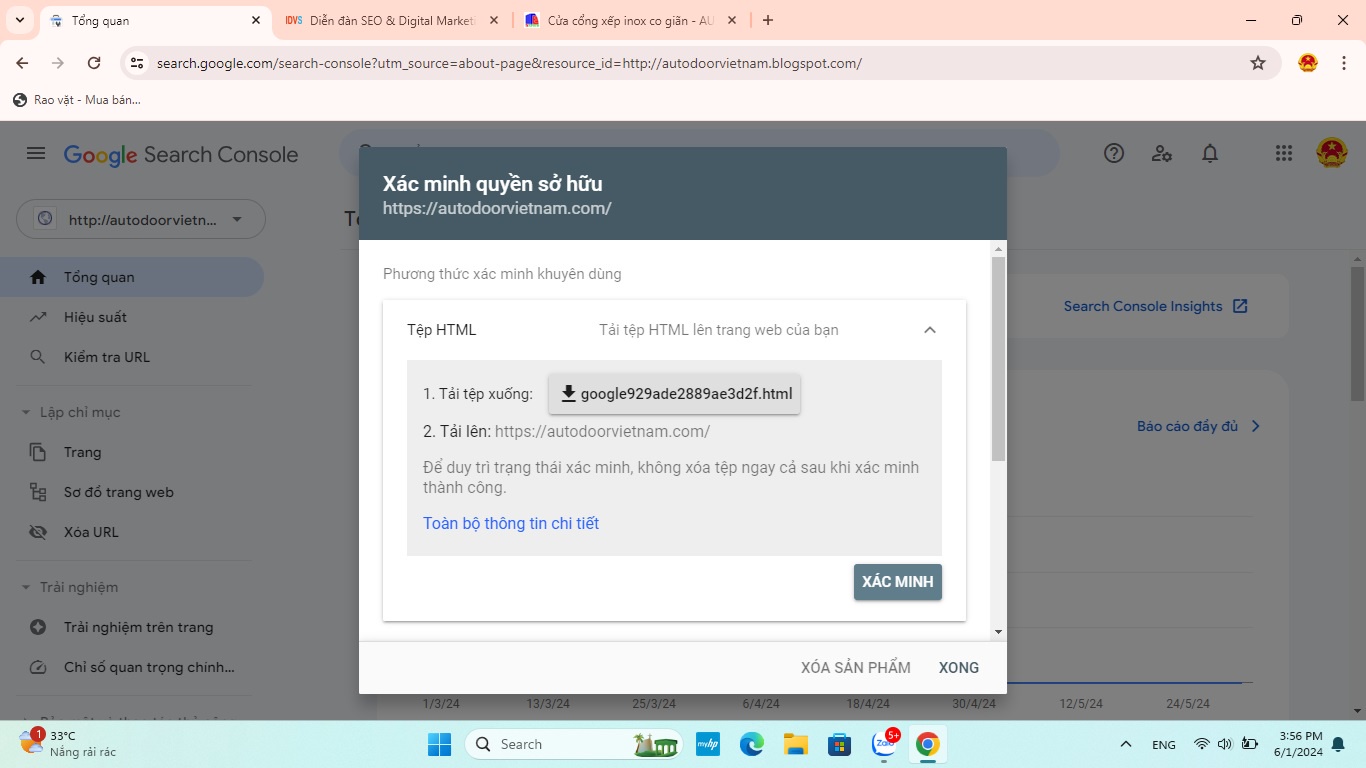Viewport: 1366px width, 768px height.
Task: Open Hiệu suất in the sidebar
Action: pos(132,317)
